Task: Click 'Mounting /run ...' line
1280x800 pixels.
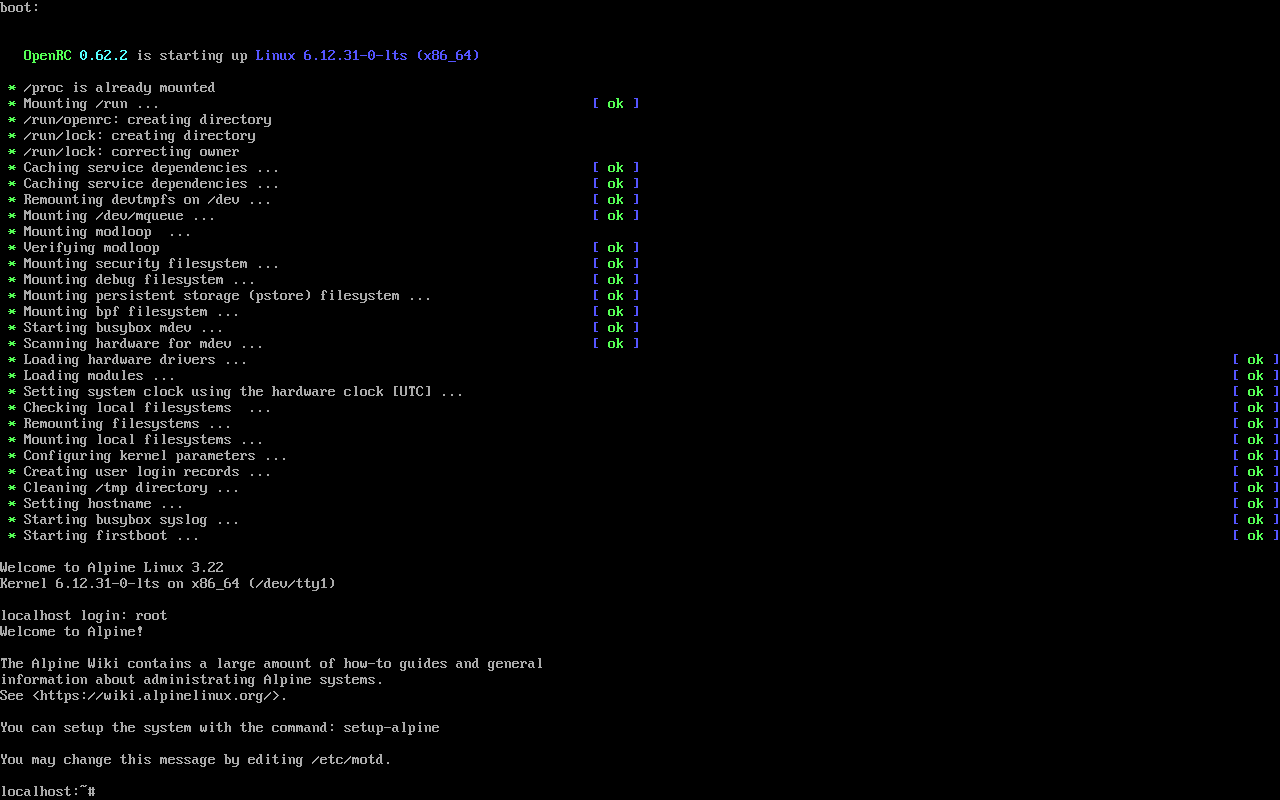Action: (x=92, y=104)
